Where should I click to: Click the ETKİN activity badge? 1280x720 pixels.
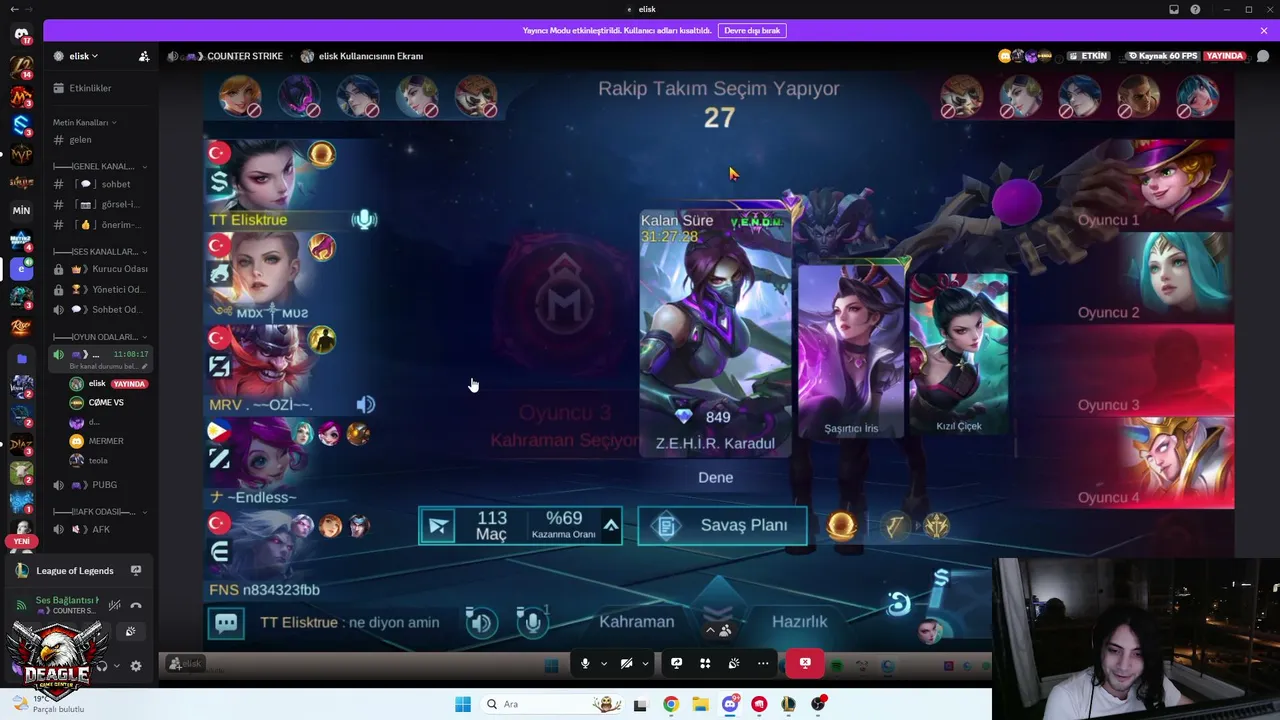pos(1089,56)
